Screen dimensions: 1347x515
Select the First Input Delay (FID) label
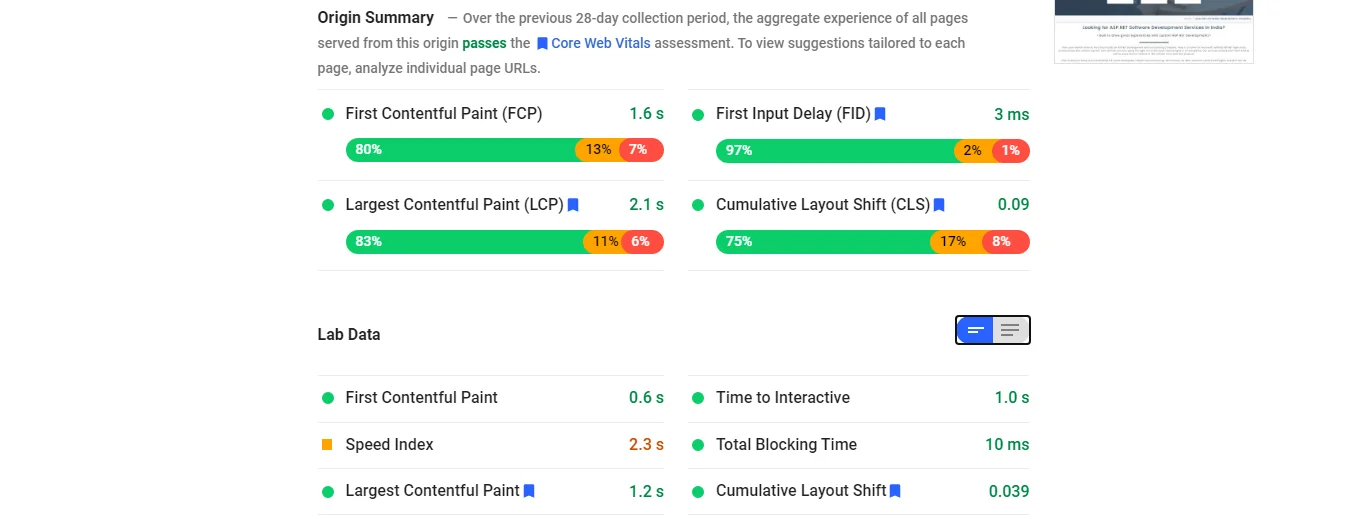coord(793,114)
